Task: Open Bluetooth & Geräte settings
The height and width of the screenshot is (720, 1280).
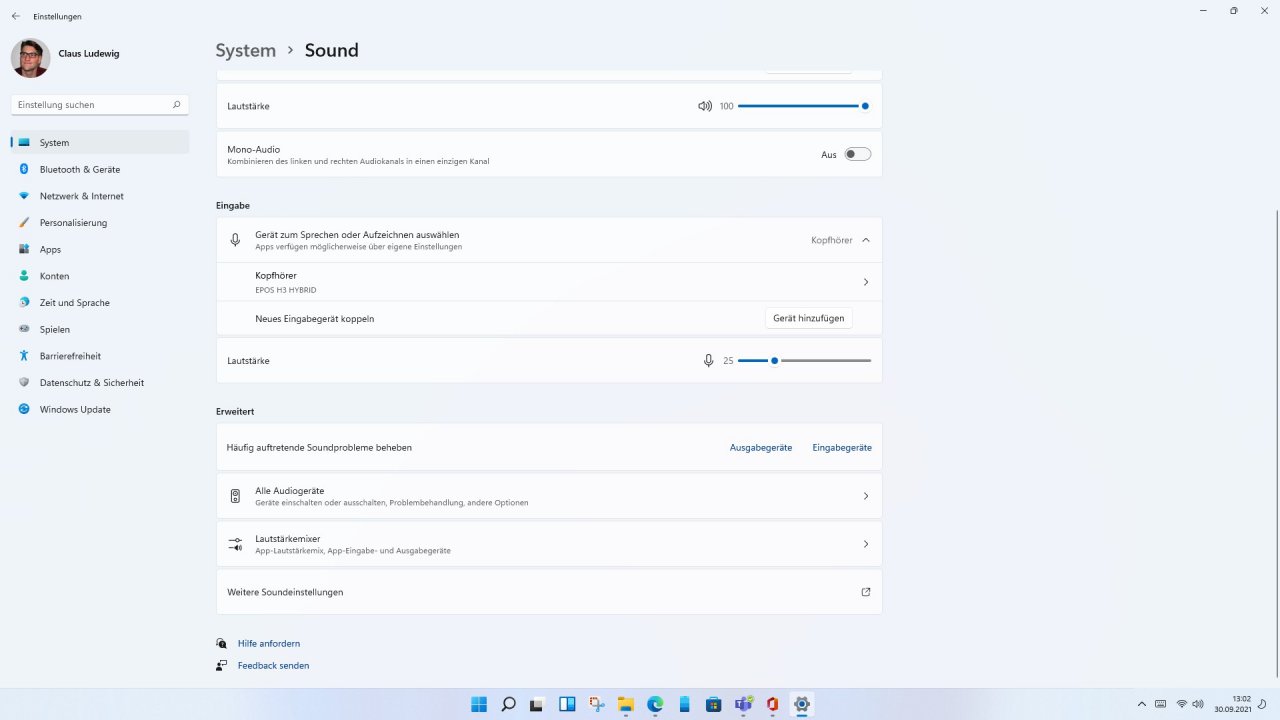Action: point(100,169)
